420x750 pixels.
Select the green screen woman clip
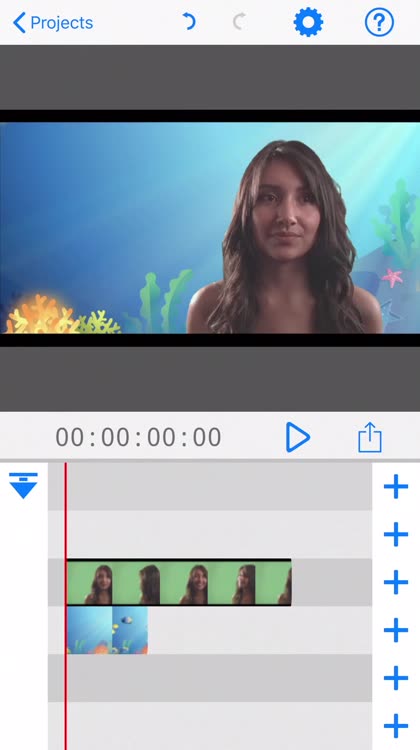coord(179,583)
